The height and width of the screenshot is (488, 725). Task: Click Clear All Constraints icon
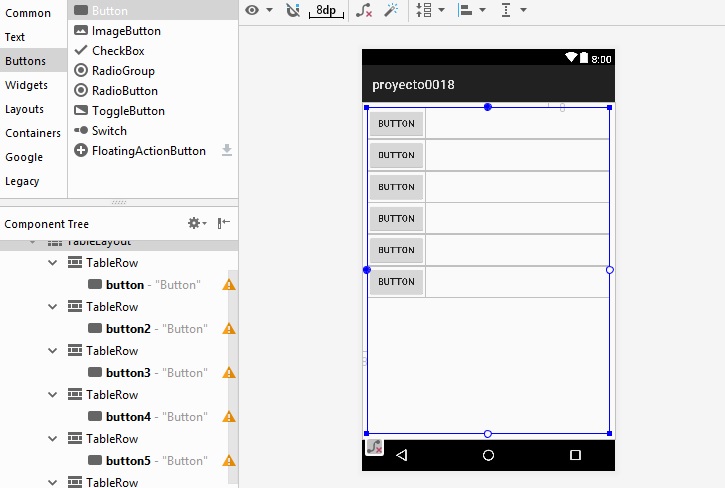pyautogui.click(x=365, y=10)
